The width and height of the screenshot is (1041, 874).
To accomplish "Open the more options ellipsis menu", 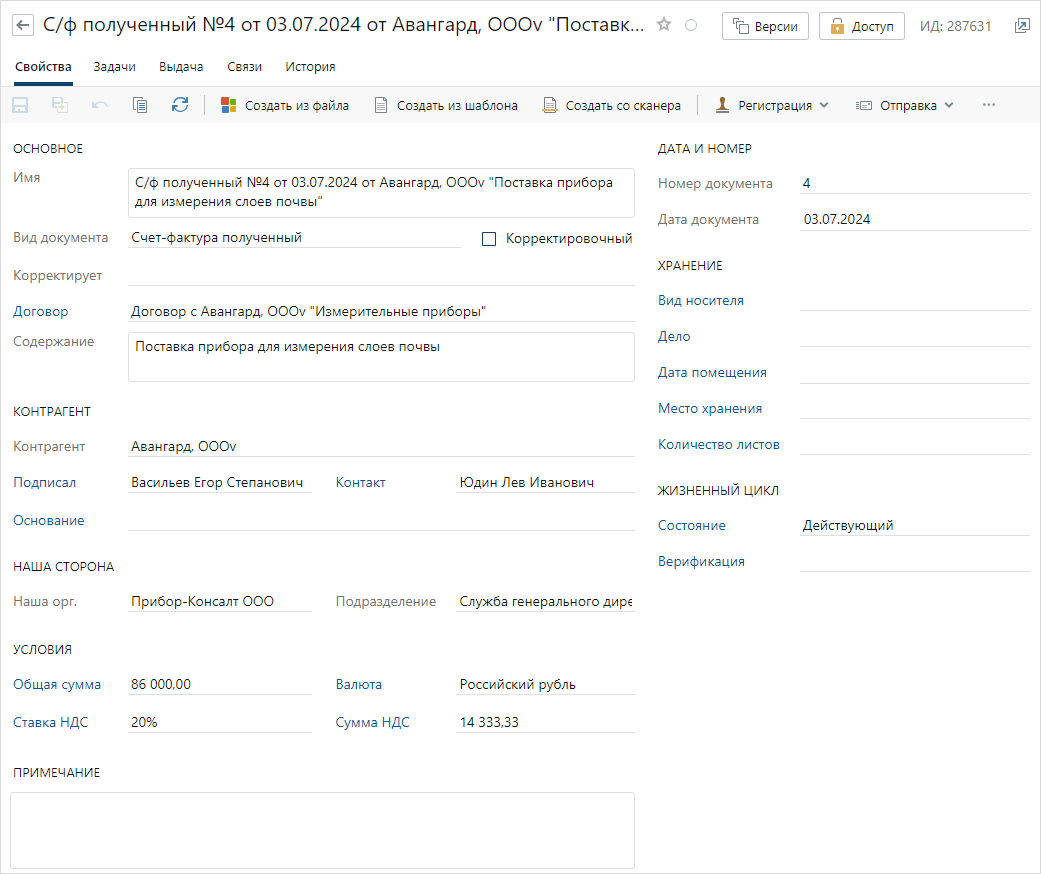I will point(989,105).
